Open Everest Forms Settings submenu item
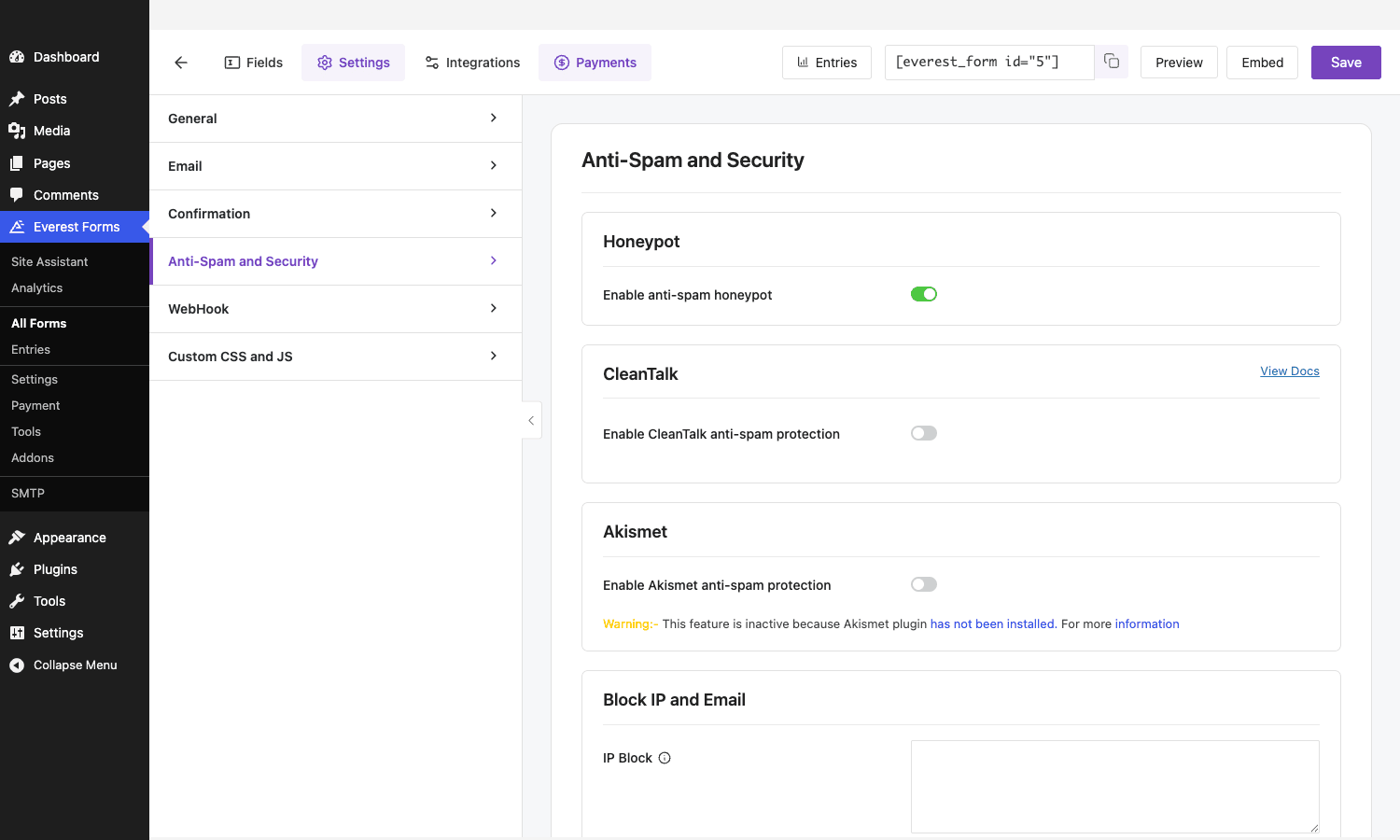The image size is (1400, 840). (x=35, y=380)
